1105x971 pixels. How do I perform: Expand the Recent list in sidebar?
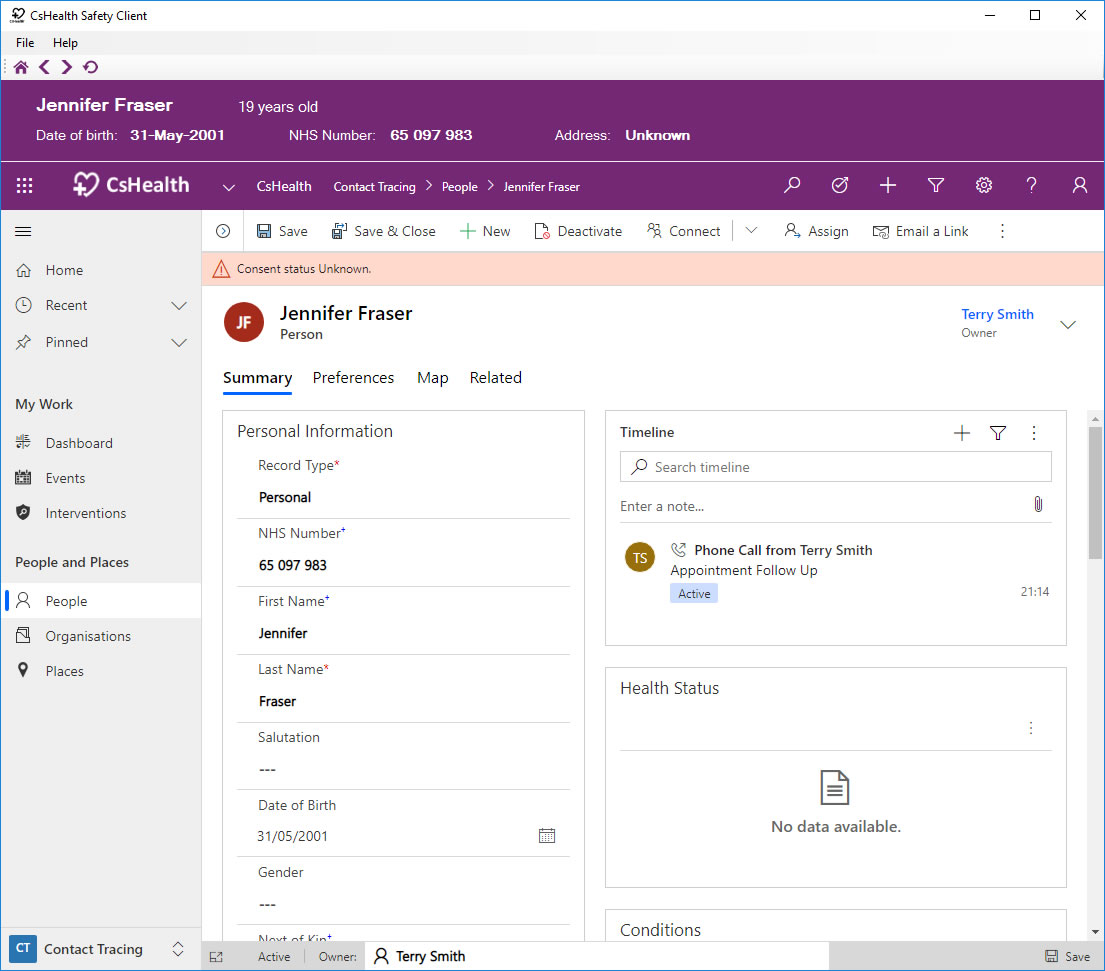pyautogui.click(x=179, y=306)
